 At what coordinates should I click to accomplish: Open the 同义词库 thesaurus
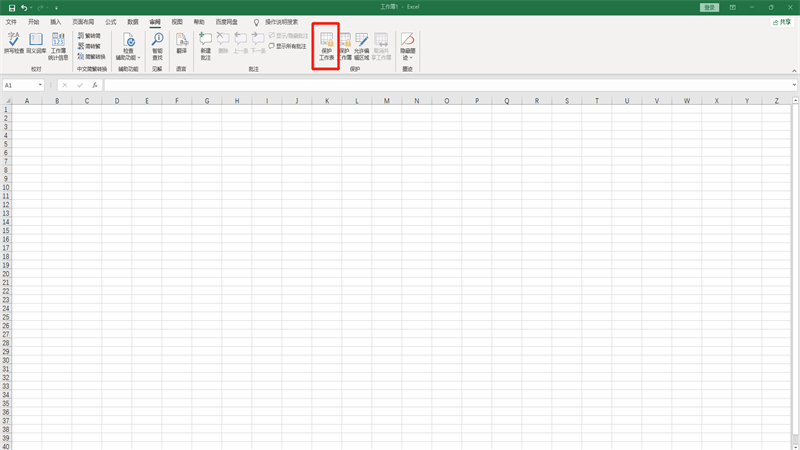coord(36,45)
